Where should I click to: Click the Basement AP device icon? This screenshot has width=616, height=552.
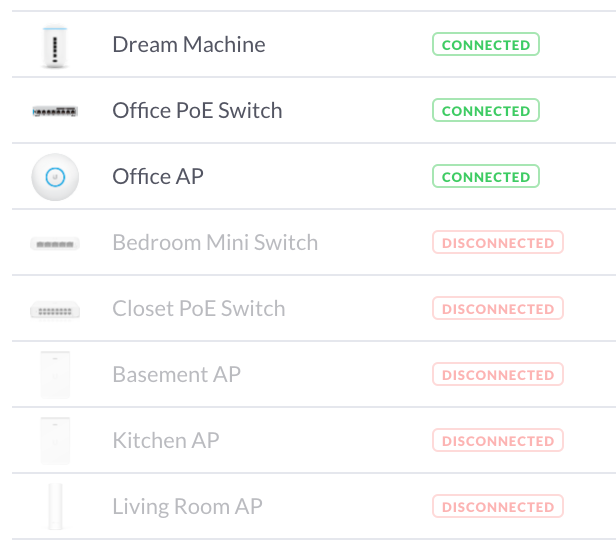55,375
